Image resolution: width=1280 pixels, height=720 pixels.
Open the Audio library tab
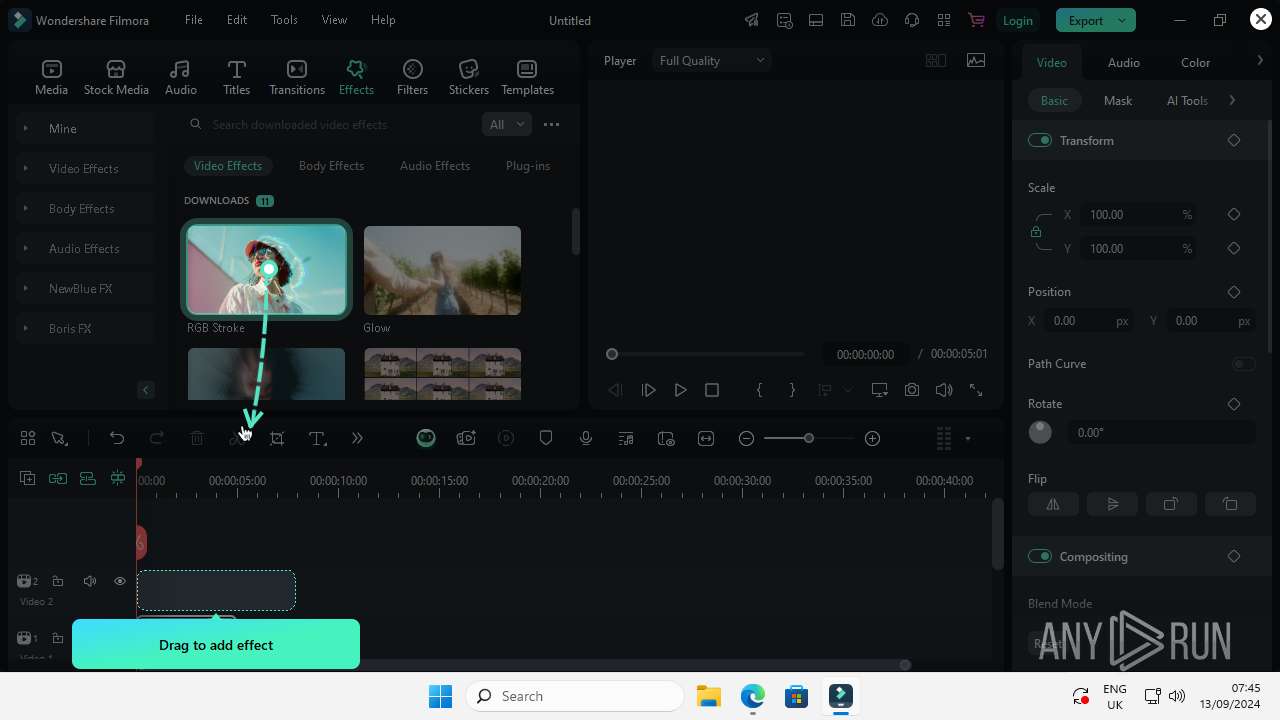[x=180, y=77]
